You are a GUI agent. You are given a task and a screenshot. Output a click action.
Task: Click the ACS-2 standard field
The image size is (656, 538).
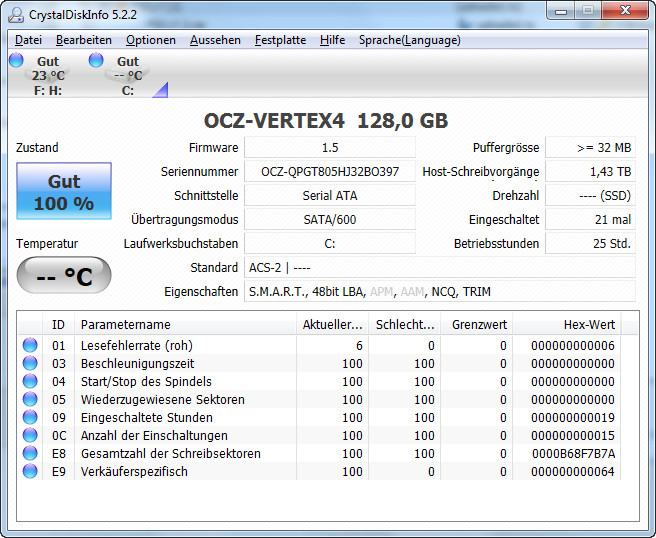pyautogui.click(x=440, y=267)
